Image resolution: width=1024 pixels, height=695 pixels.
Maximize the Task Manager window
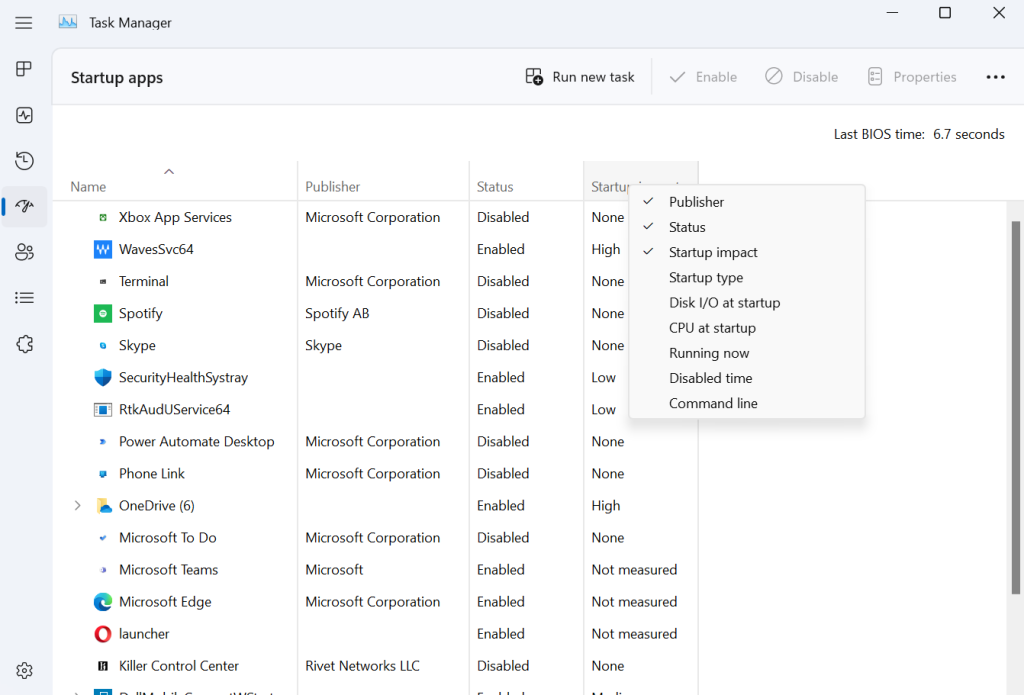click(944, 12)
